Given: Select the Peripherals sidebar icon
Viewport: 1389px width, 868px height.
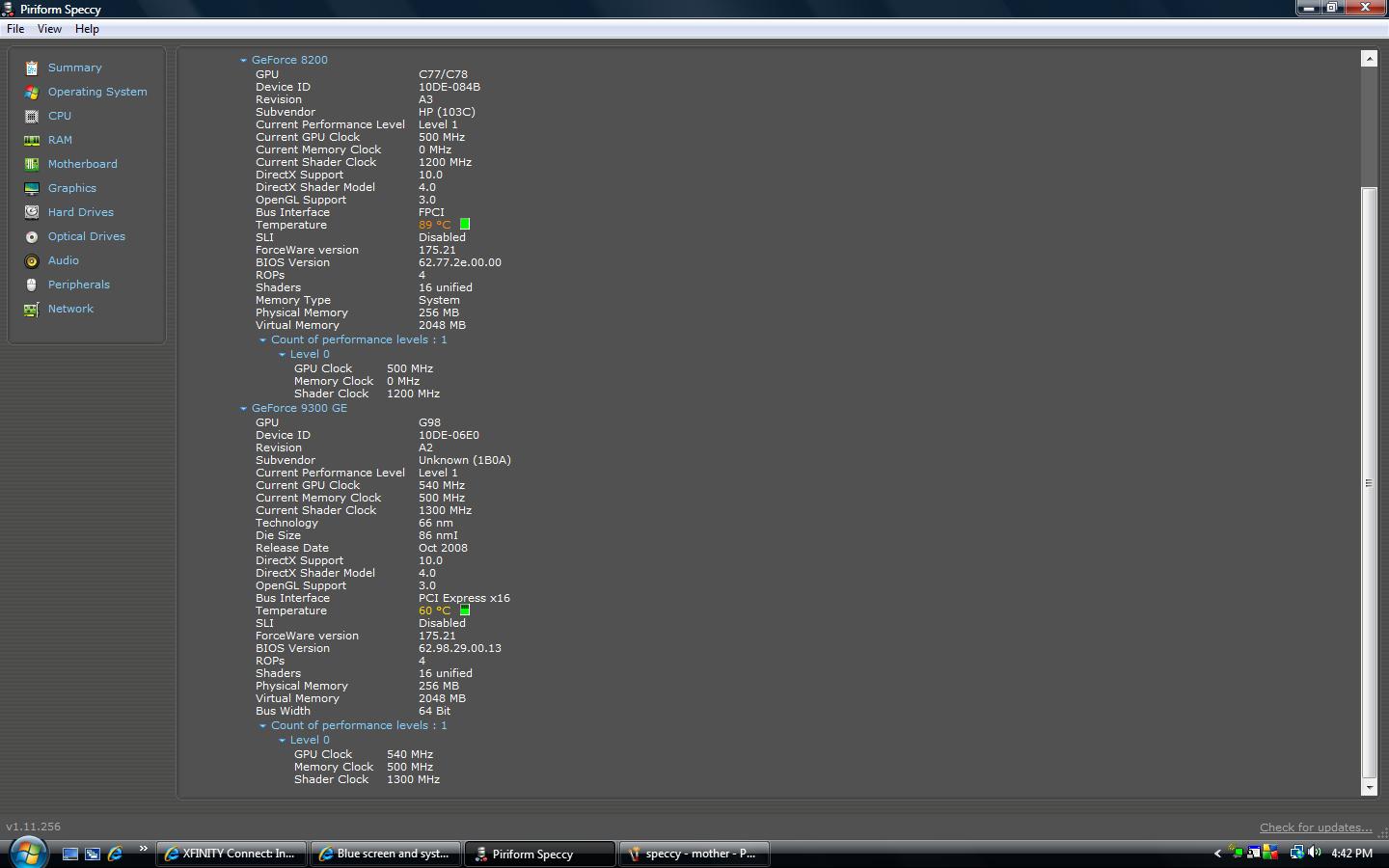Looking at the screenshot, I should (32, 285).
